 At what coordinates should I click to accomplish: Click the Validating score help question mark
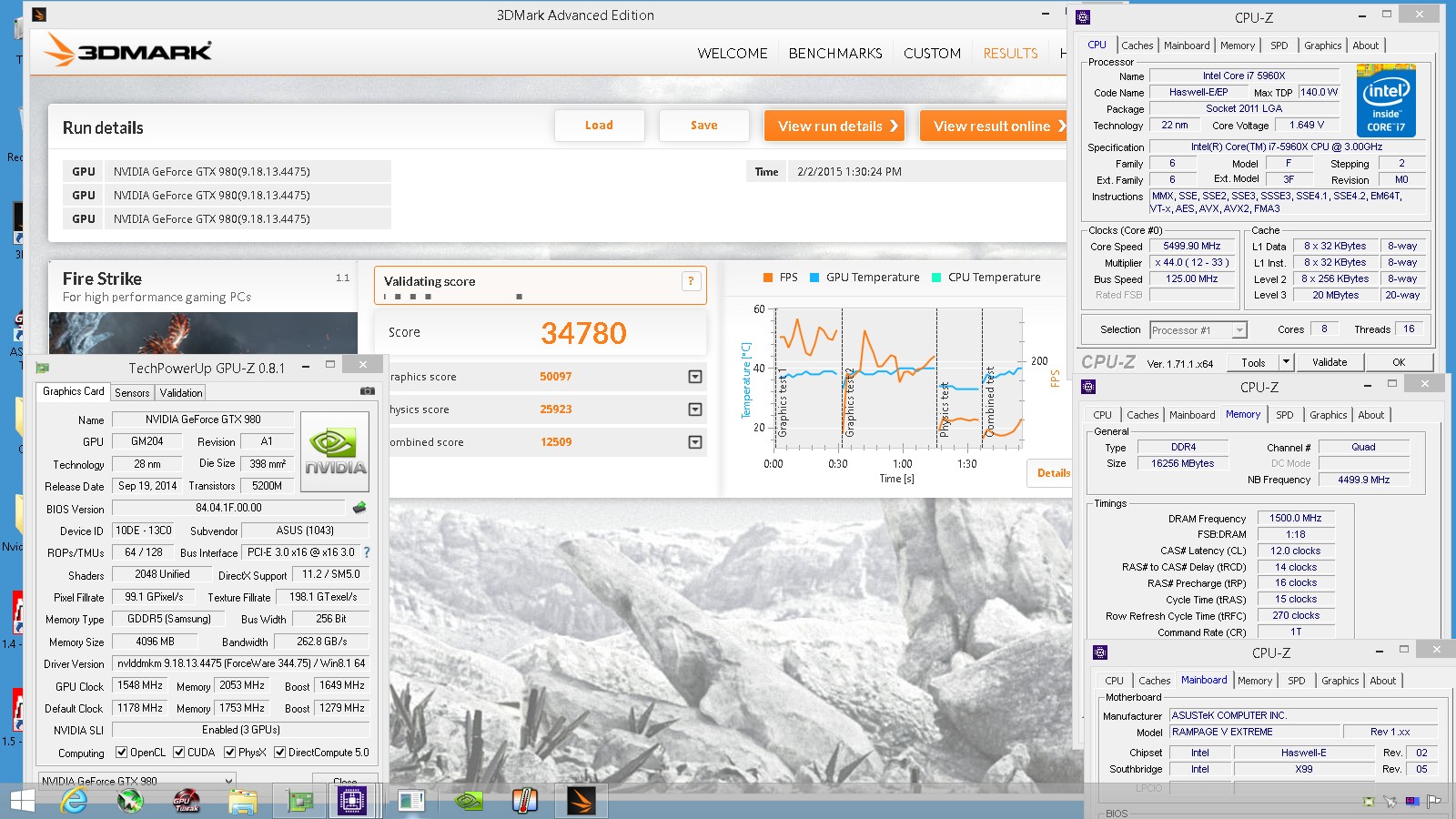[691, 281]
